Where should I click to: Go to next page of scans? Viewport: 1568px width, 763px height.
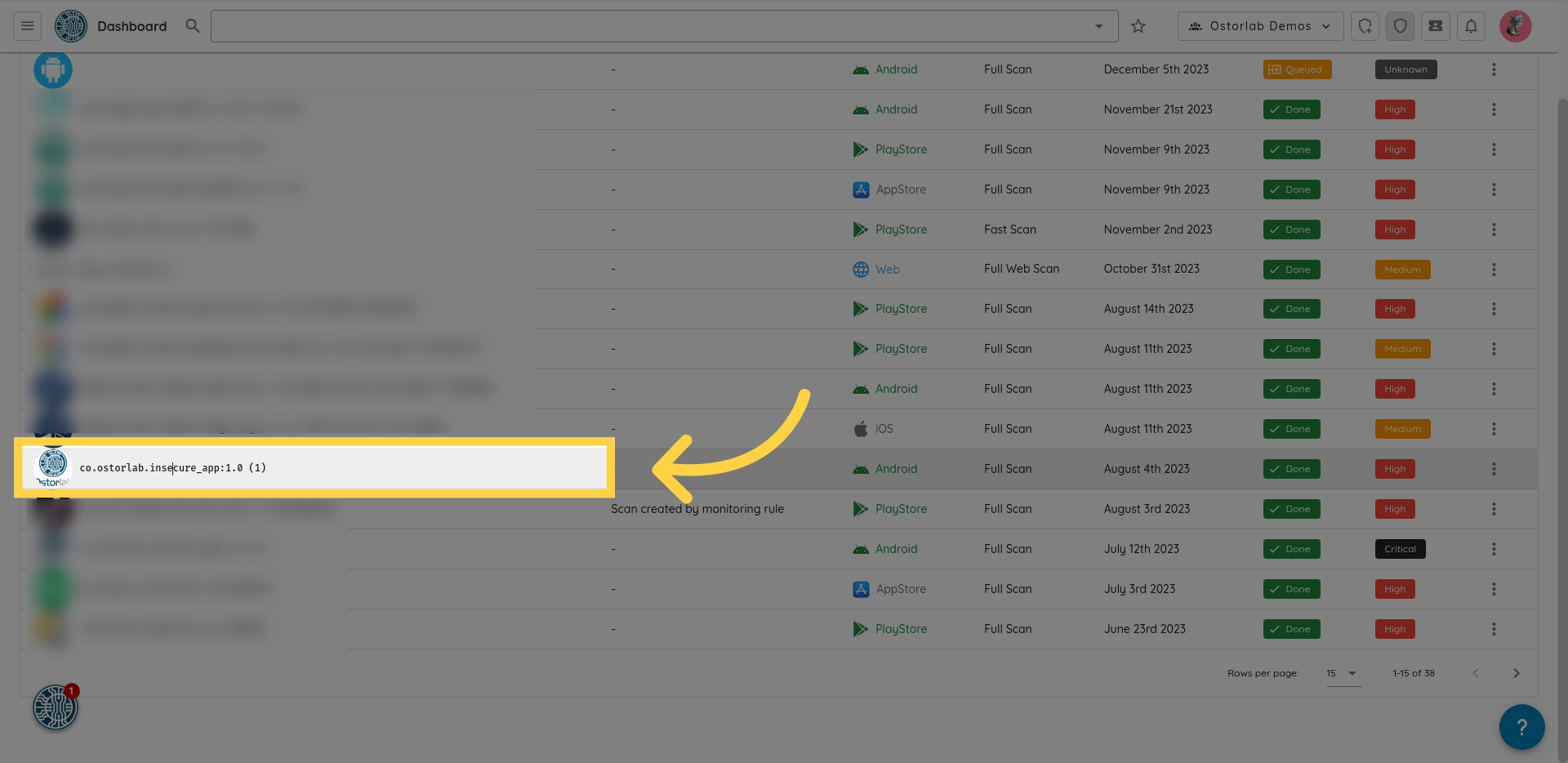(x=1516, y=673)
